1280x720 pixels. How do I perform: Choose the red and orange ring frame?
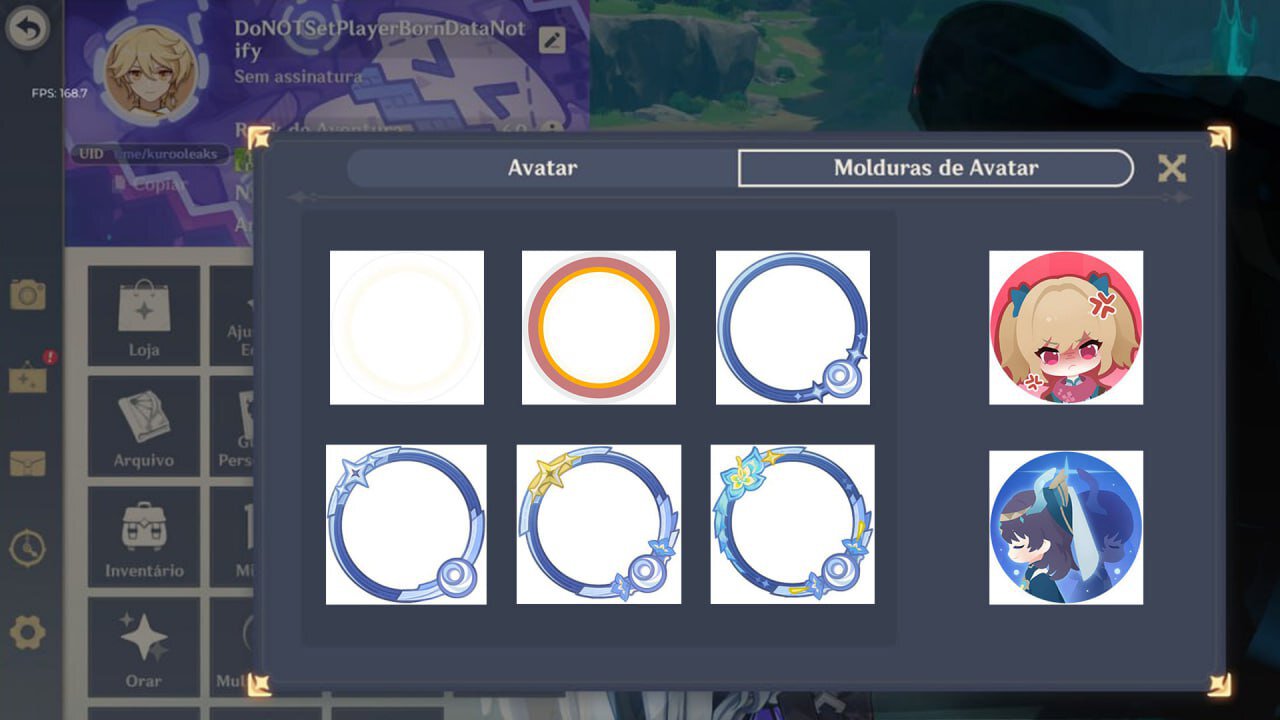[599, 328]
